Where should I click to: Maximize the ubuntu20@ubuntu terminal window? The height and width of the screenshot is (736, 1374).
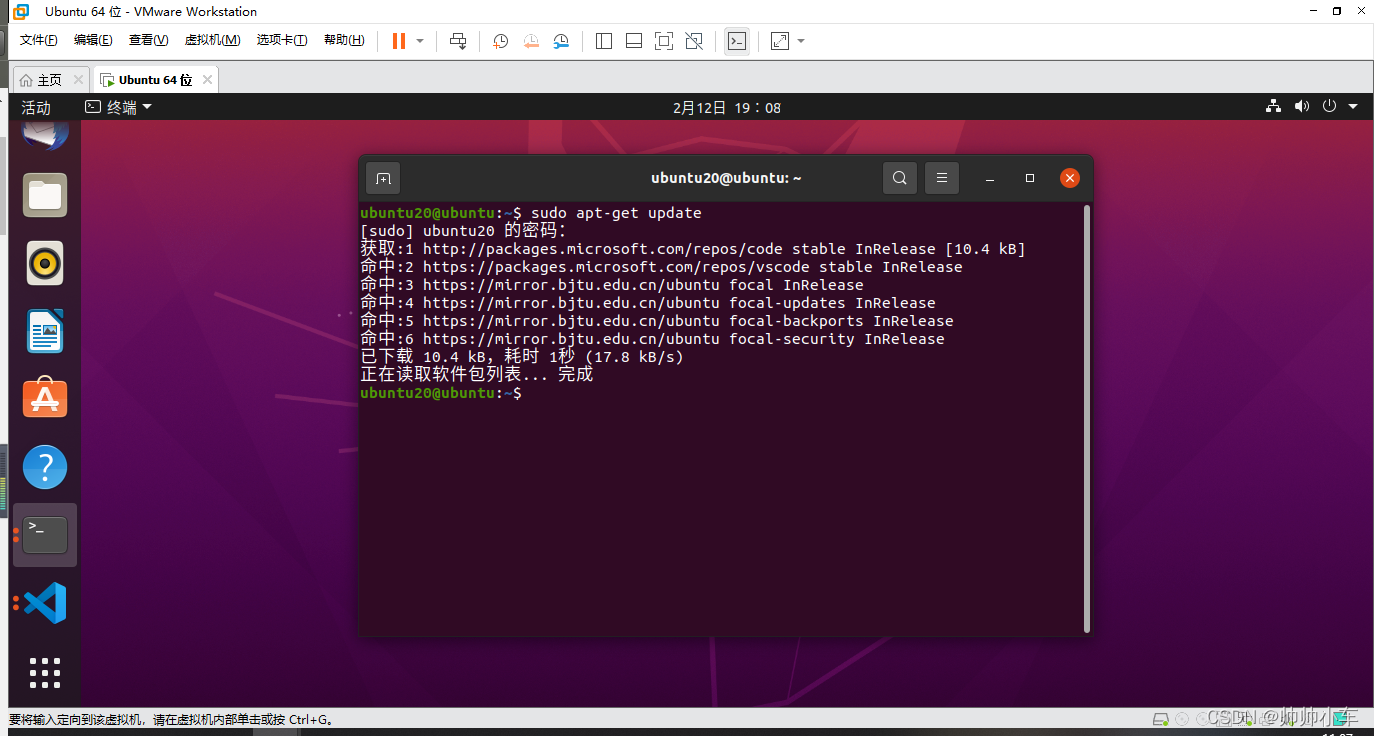pyautogui.click(x=1030, y=178)
